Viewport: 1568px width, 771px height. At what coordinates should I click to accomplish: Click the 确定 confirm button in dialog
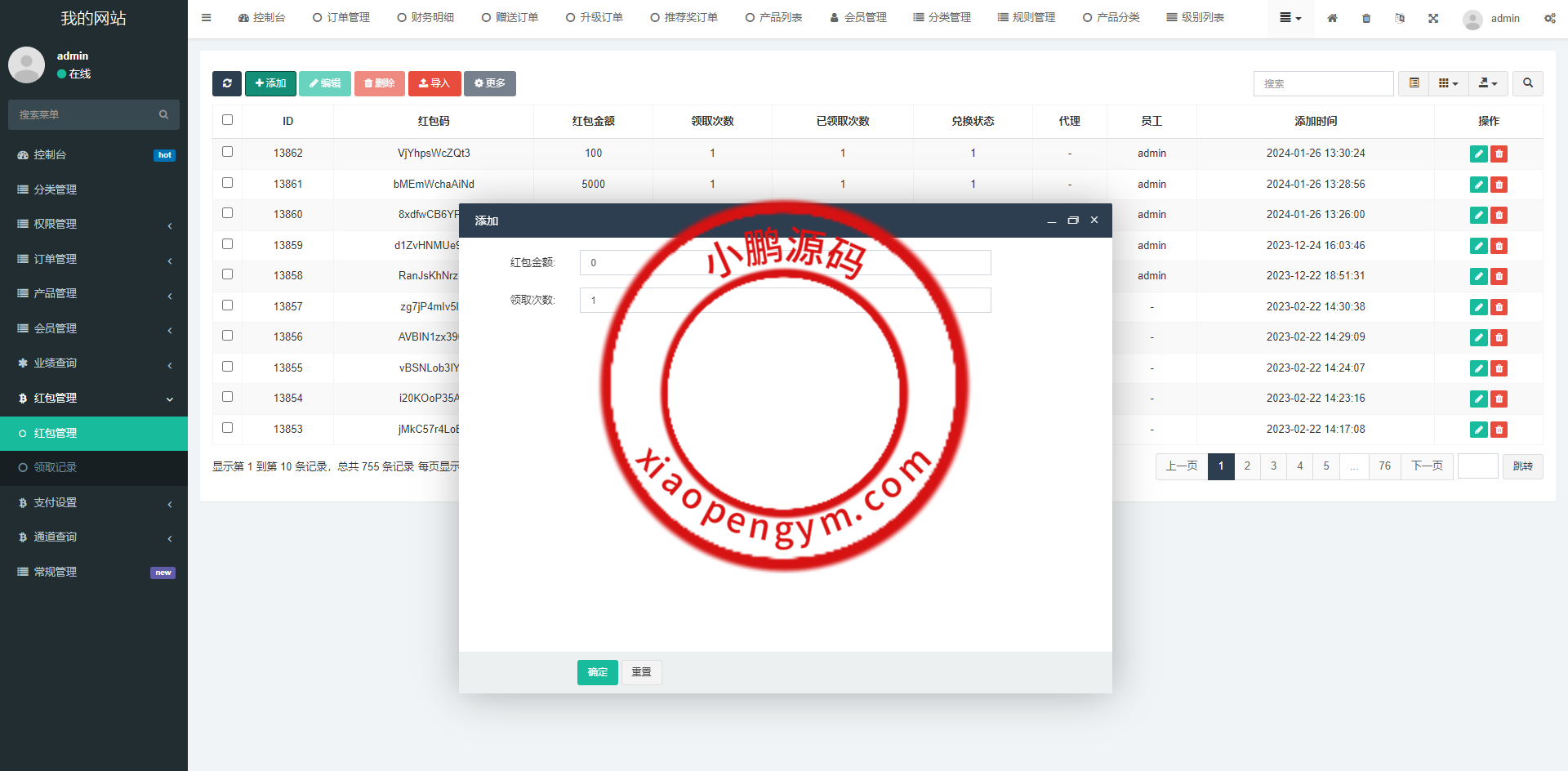(597, 672)
